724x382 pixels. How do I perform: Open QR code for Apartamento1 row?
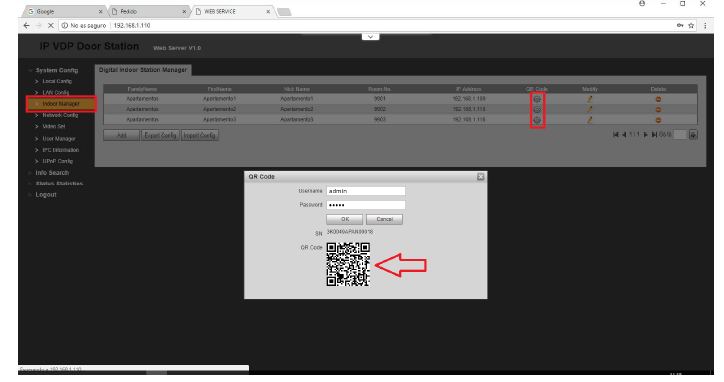coord(537,99)
